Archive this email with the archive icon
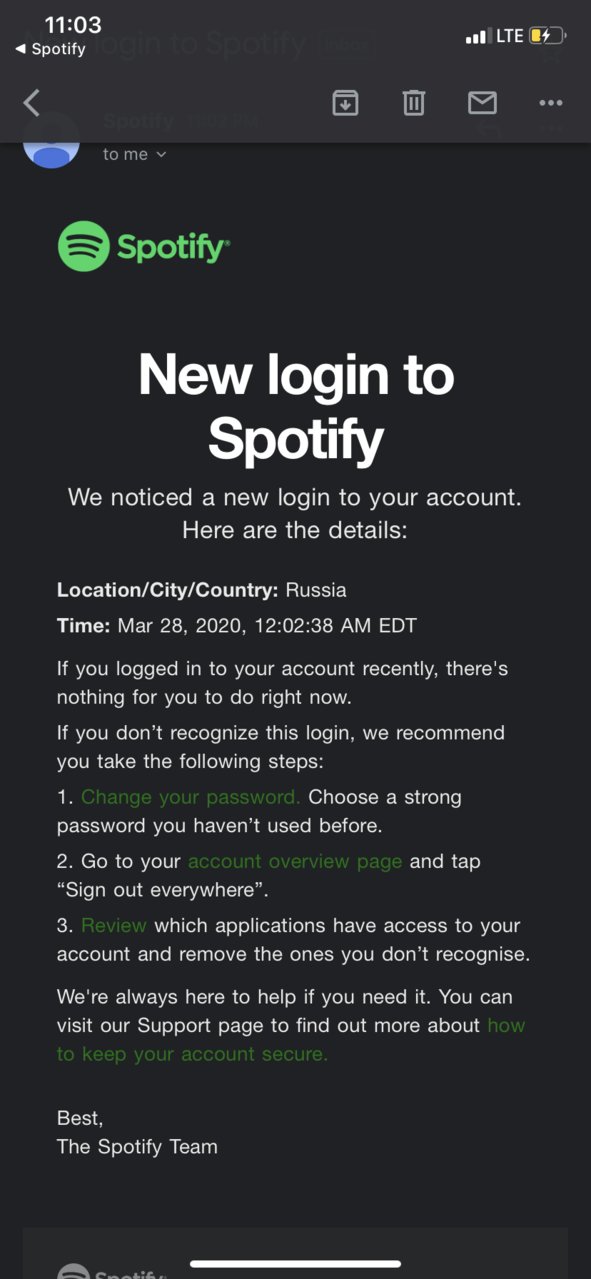Screen dimensions: 591x1279 tap(345, 102)
